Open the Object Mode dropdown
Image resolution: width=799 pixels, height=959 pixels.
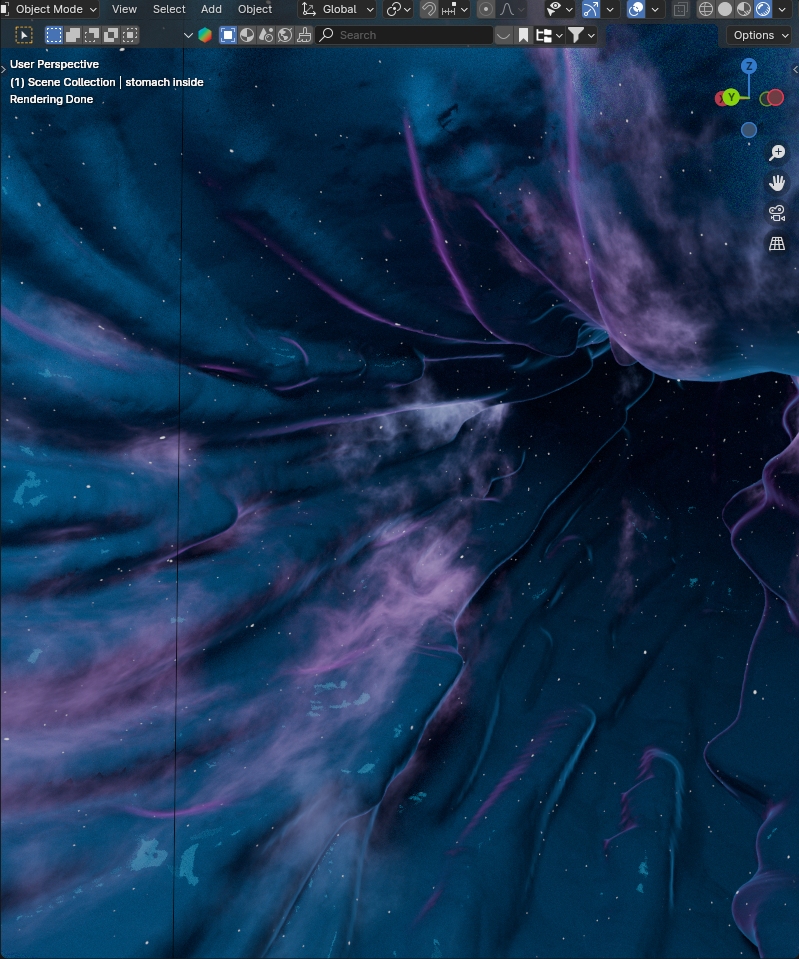click(50, 9)
